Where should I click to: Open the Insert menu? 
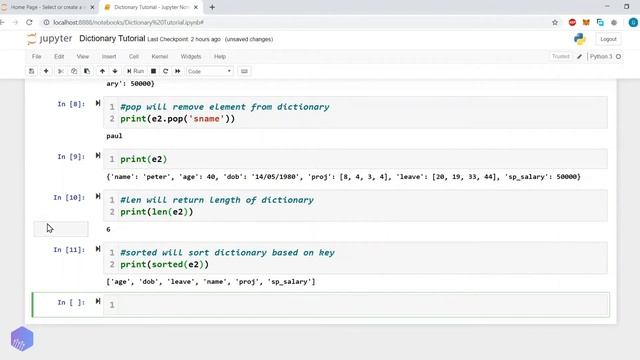[109, 56]
